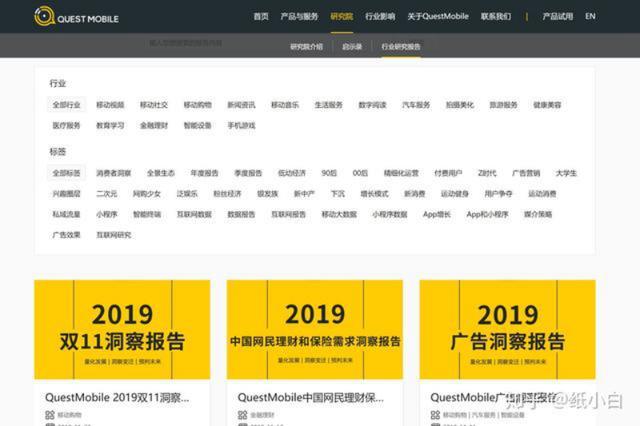Filter by 移动社交 industry
The height and width of the screenshot is (426, 640).
[x=154, y=105]
